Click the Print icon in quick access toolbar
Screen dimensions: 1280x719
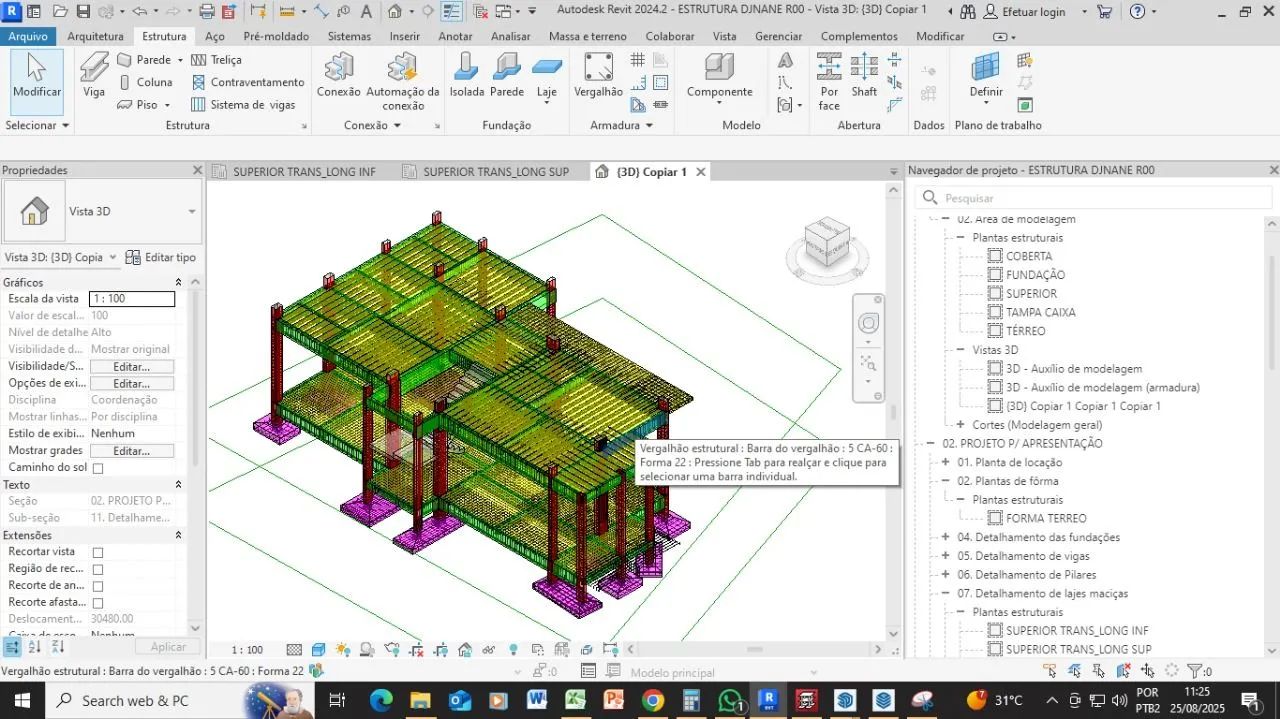tap(206, 12)
